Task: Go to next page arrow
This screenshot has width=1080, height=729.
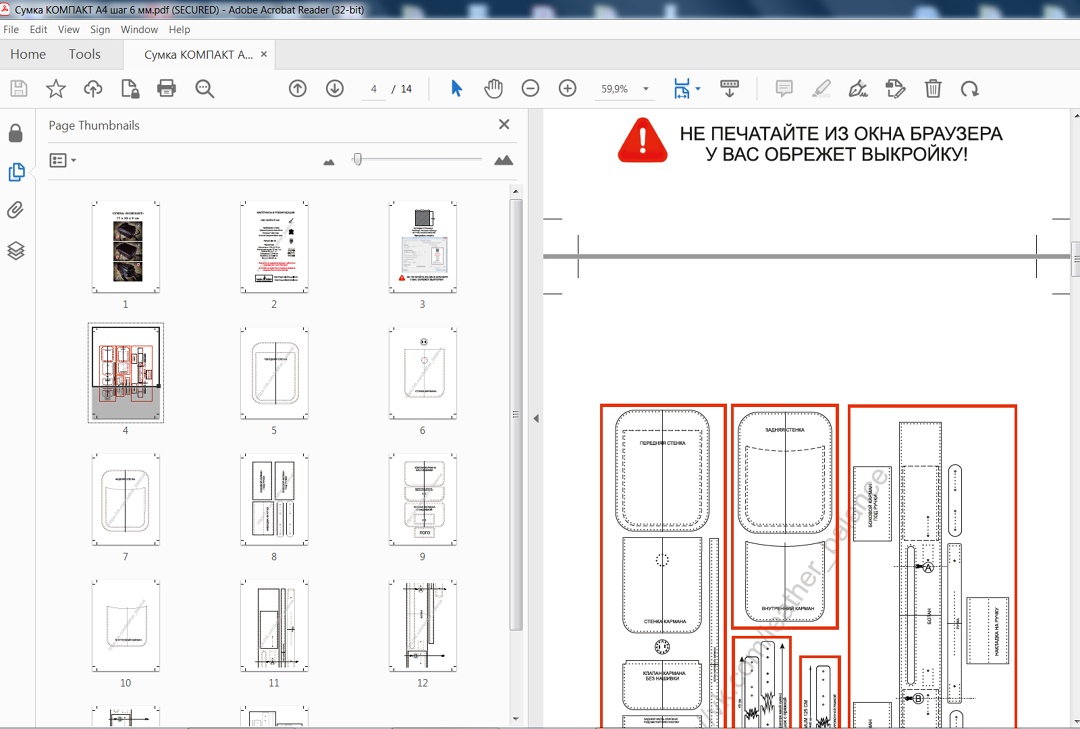Action: coord(335,89)
